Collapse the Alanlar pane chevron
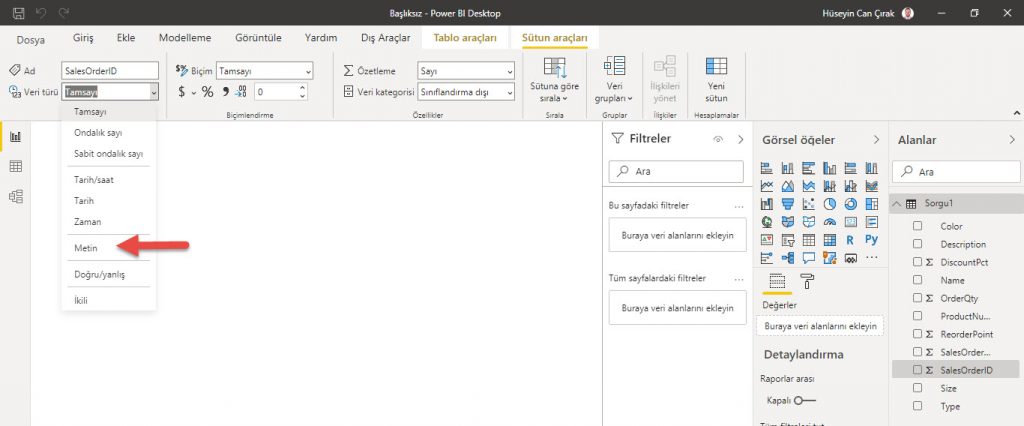 (1012, 140)
